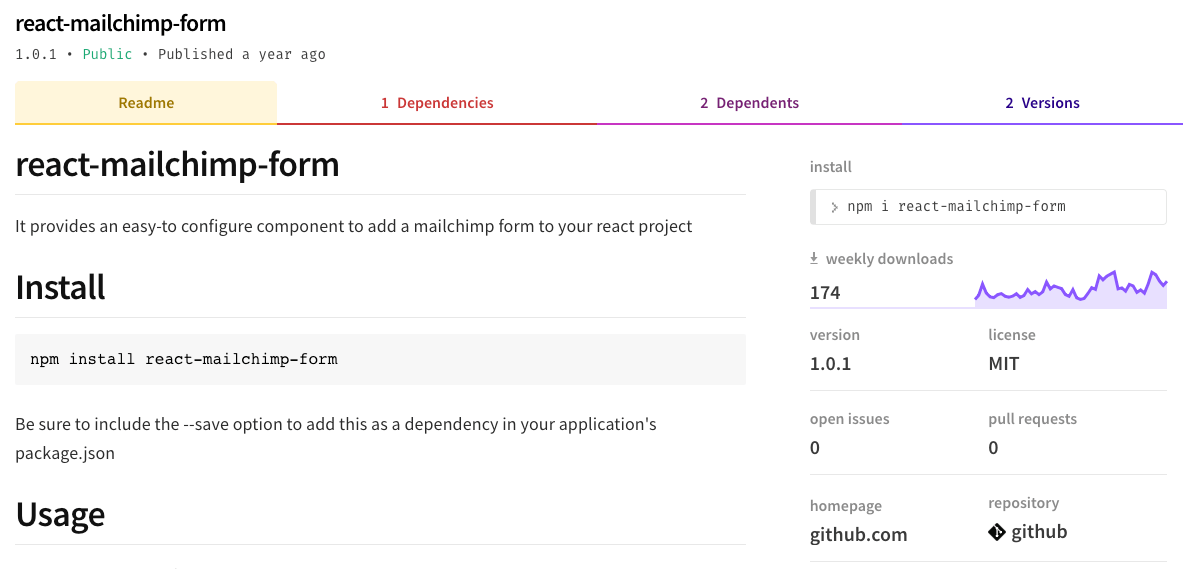Screen dimensions: 1193x569
Task: Open the github repository link
Action: point(1028,532)
